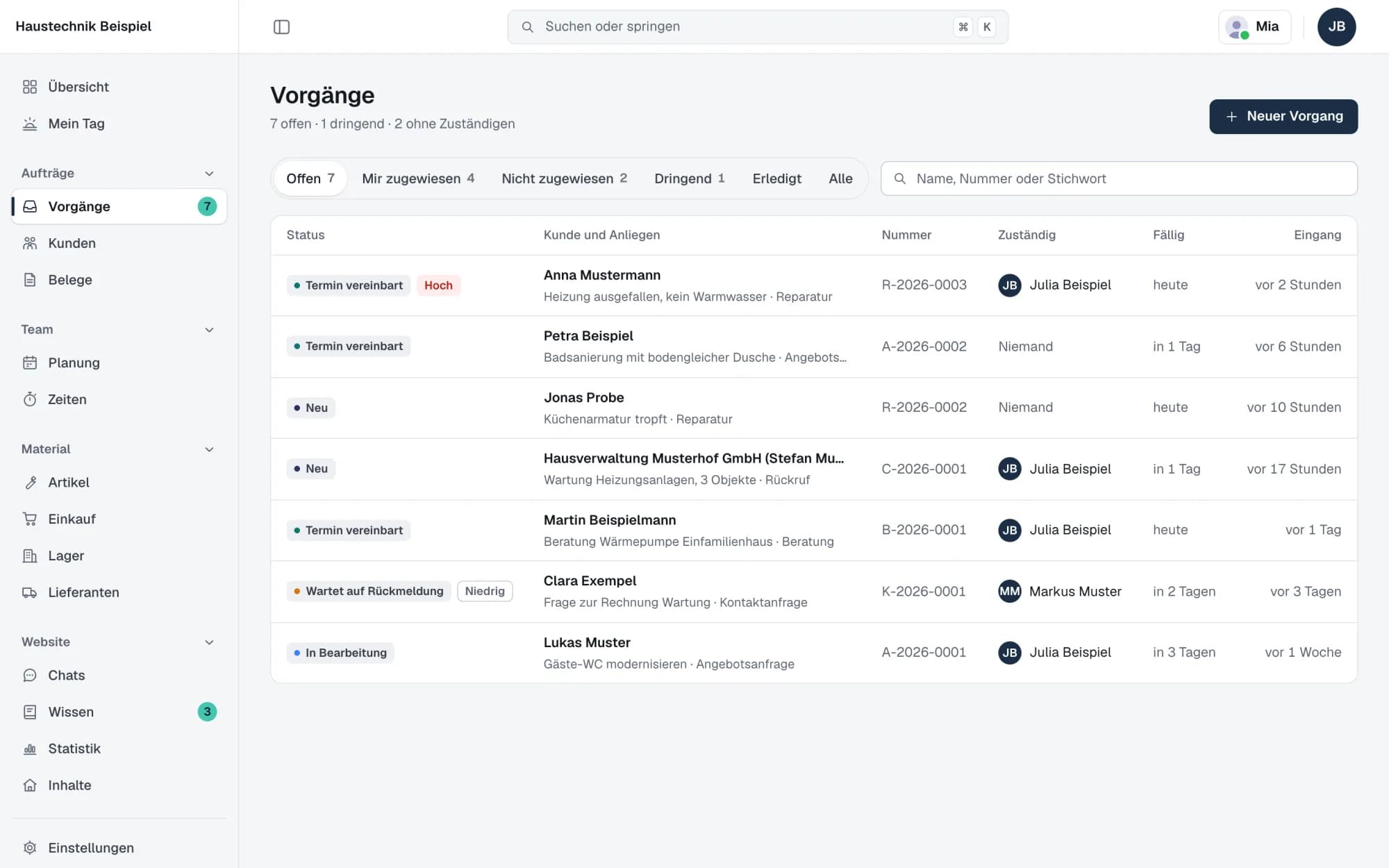Open Lieferanten truck icon
Viewport: 1389px width, 868px height.
coord(30,592)
